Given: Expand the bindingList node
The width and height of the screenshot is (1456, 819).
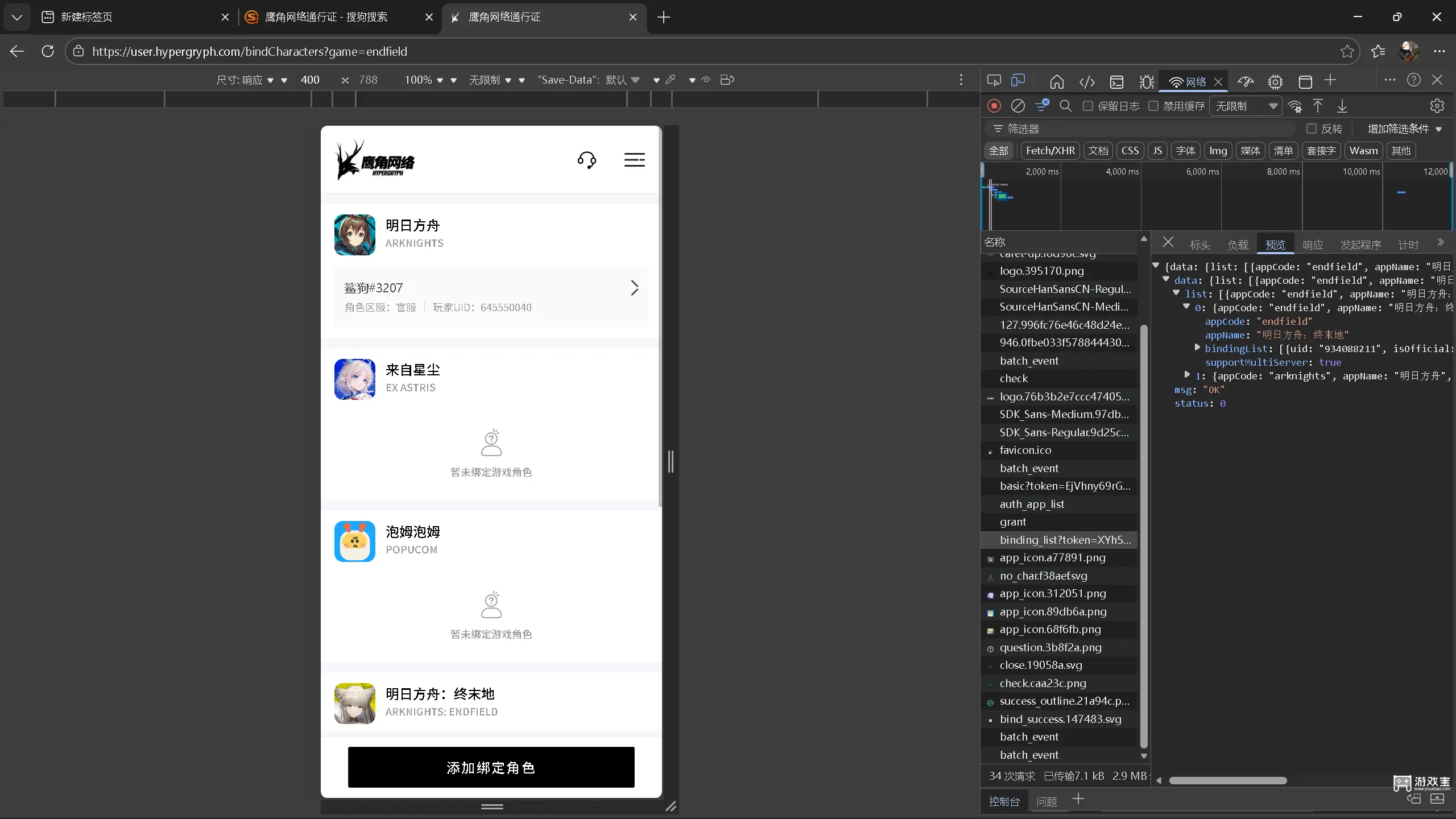Looking at the screenshot, I should click(1197, 348).
